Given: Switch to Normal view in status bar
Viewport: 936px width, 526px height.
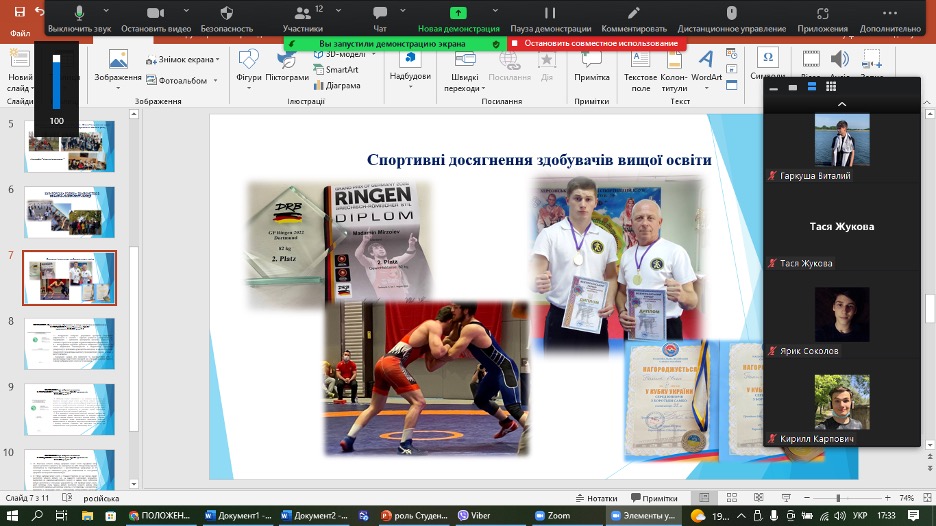Looking at the screenshot, I should pyautogui.click(x=704, y=498).
